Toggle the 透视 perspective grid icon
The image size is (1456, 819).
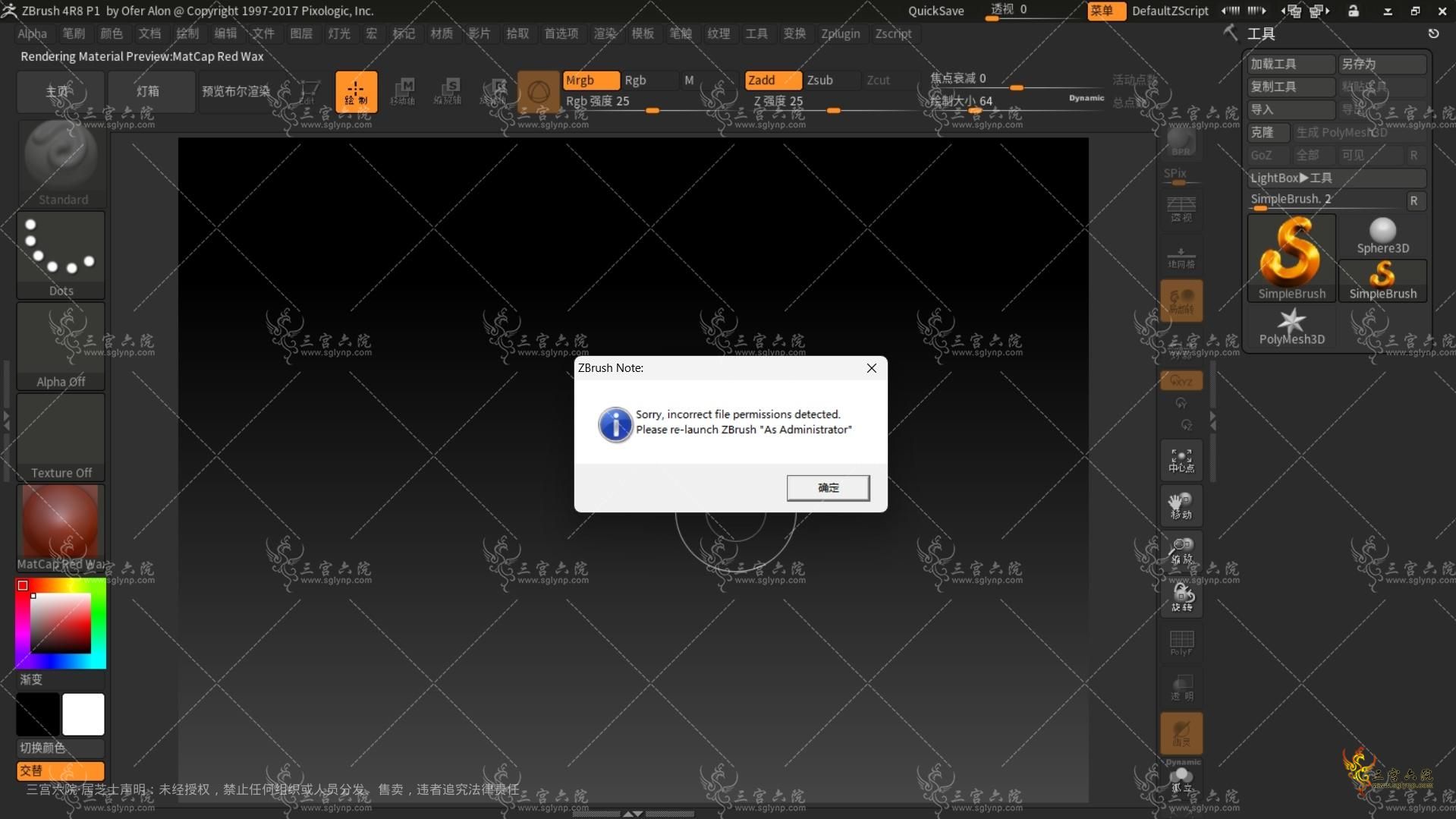(x=1181, y=209)
